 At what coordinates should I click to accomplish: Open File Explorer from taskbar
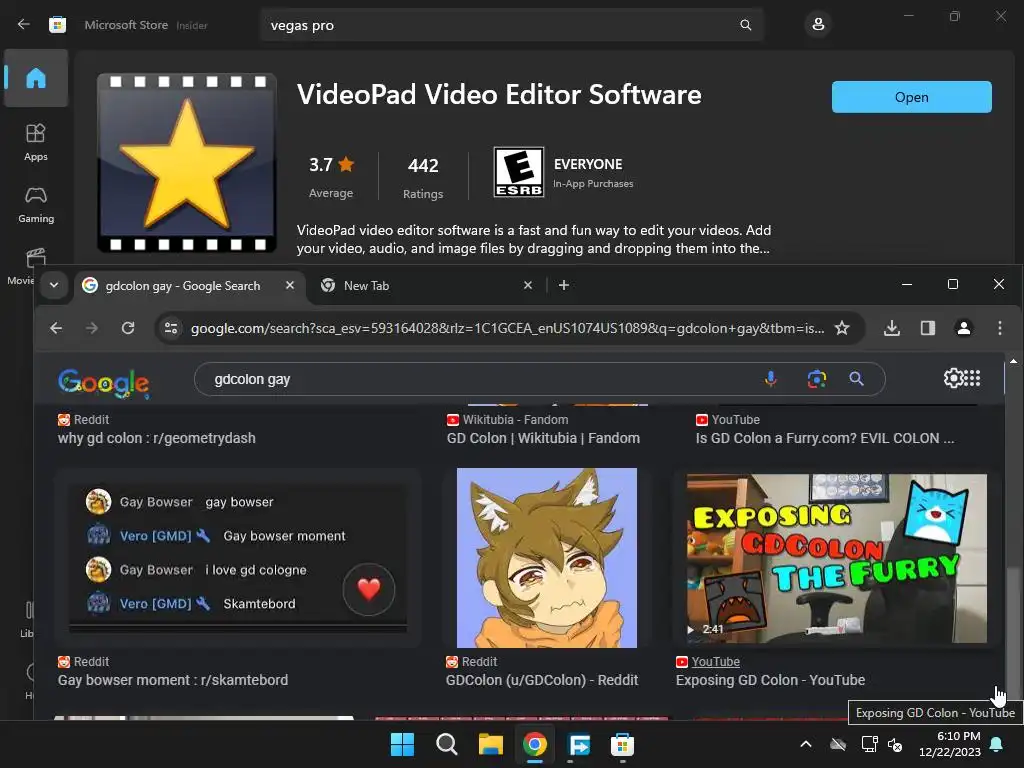point(490,744)
